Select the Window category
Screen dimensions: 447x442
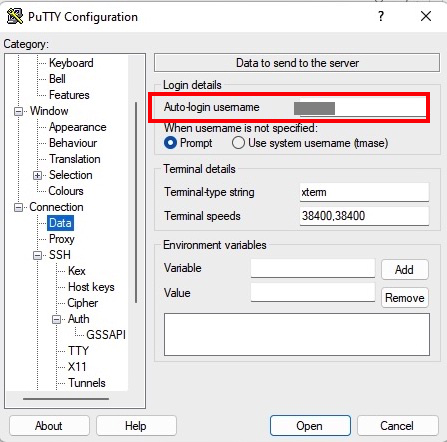(49, 111)
